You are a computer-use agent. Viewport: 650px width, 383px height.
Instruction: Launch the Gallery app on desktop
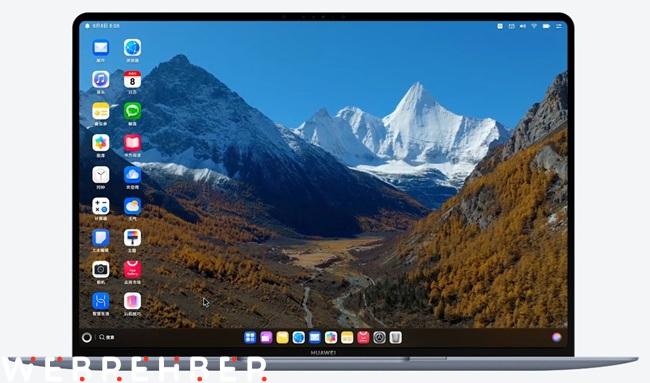click(101, 143)
